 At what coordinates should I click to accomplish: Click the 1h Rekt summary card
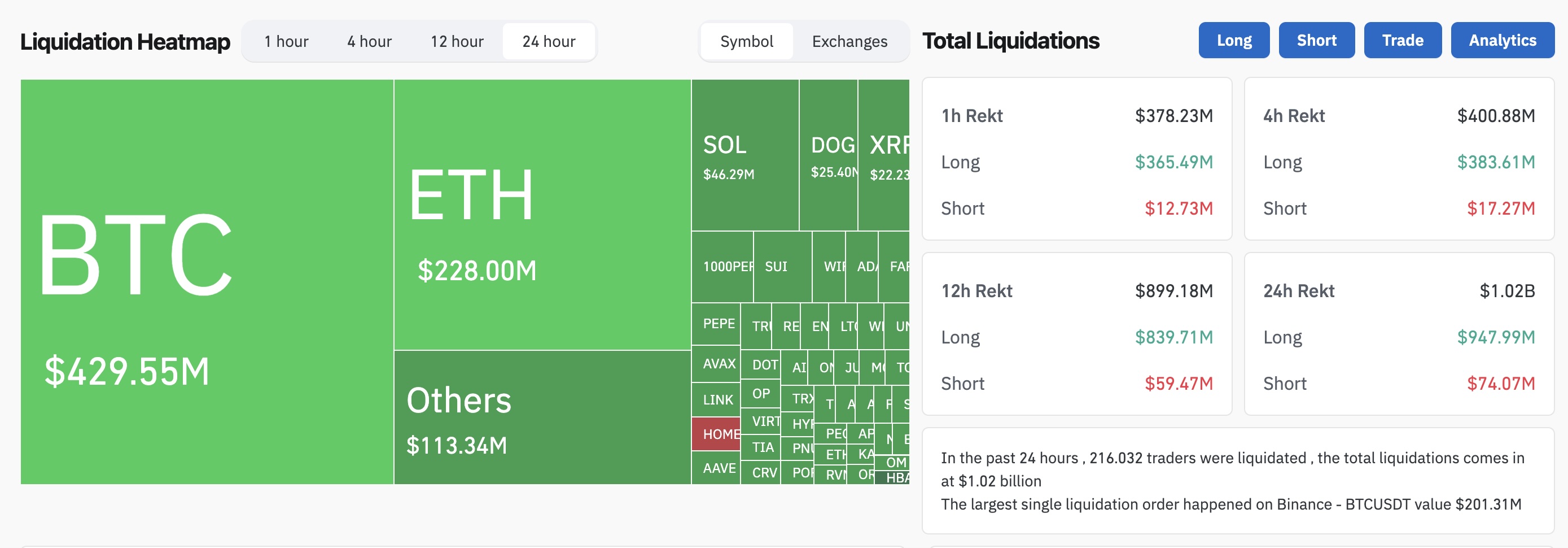click(1076, 159)
